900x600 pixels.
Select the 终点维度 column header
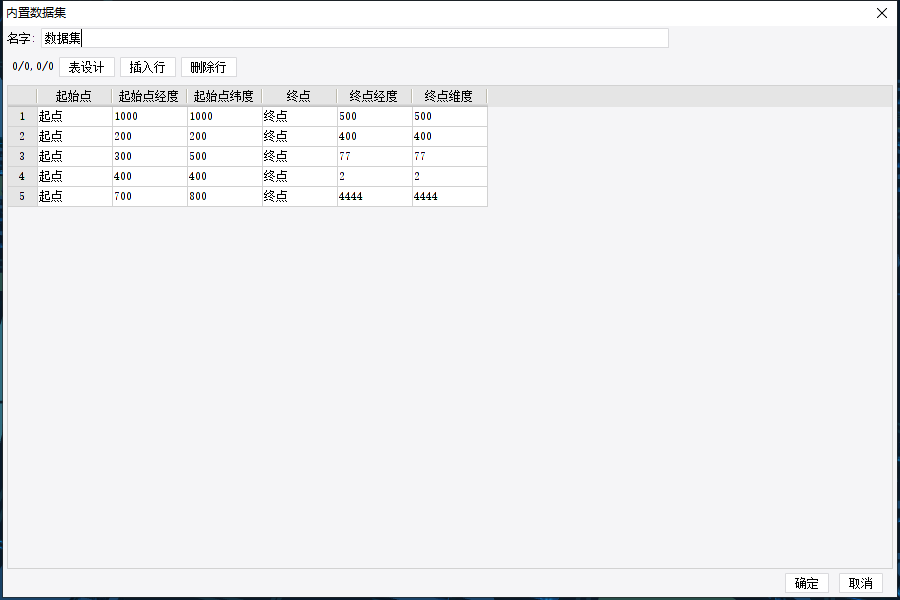(449, 96)
